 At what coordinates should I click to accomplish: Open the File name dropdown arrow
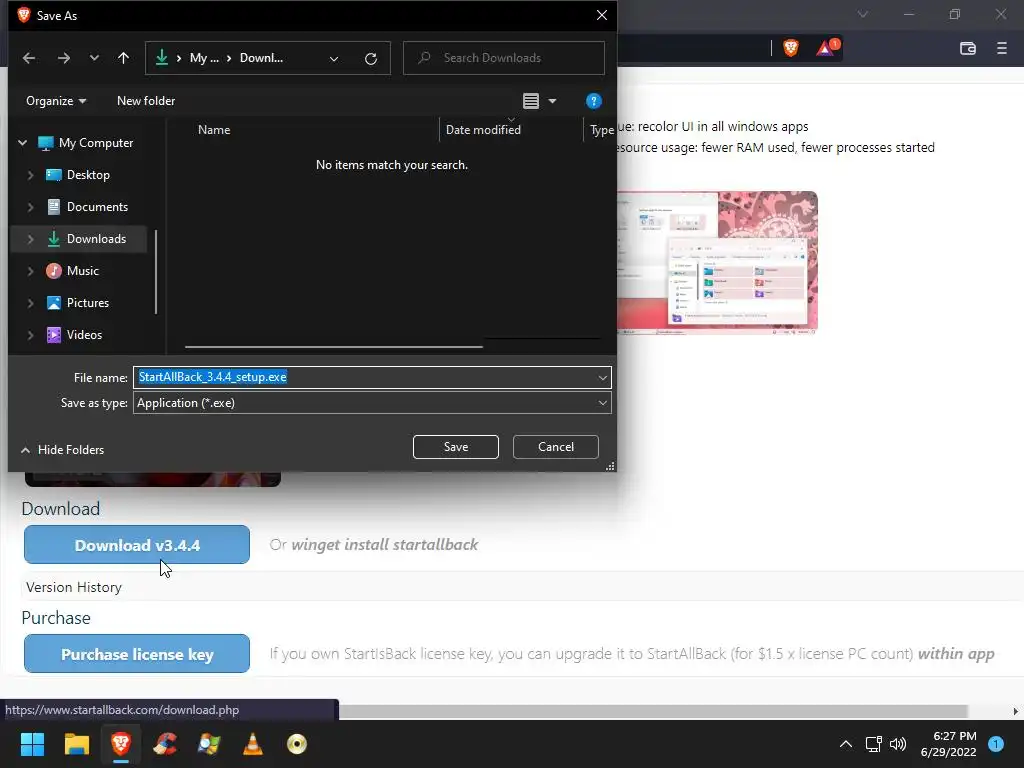tap(602, 377)
